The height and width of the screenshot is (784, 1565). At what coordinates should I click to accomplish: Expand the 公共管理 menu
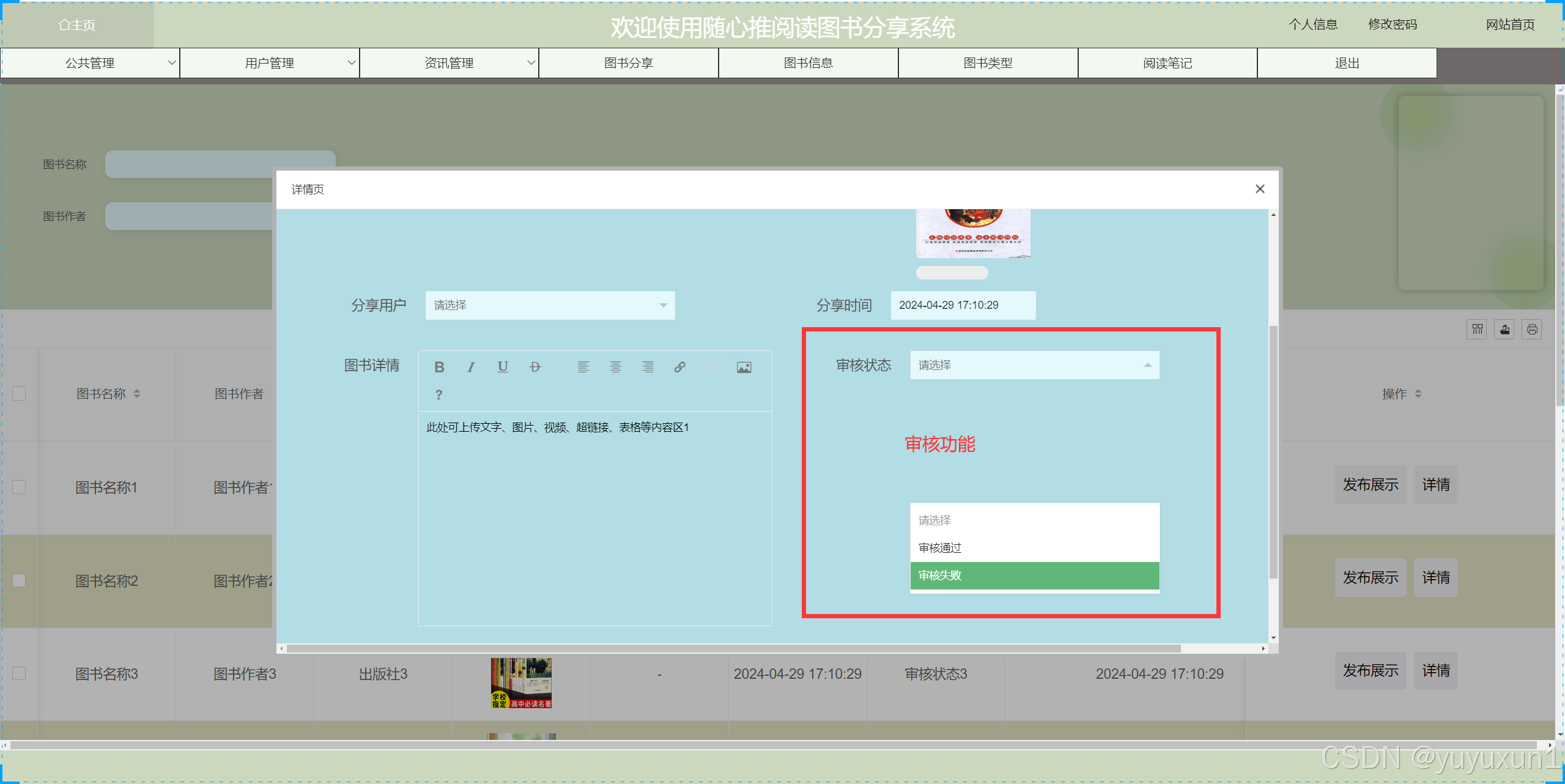click(90, 63)
